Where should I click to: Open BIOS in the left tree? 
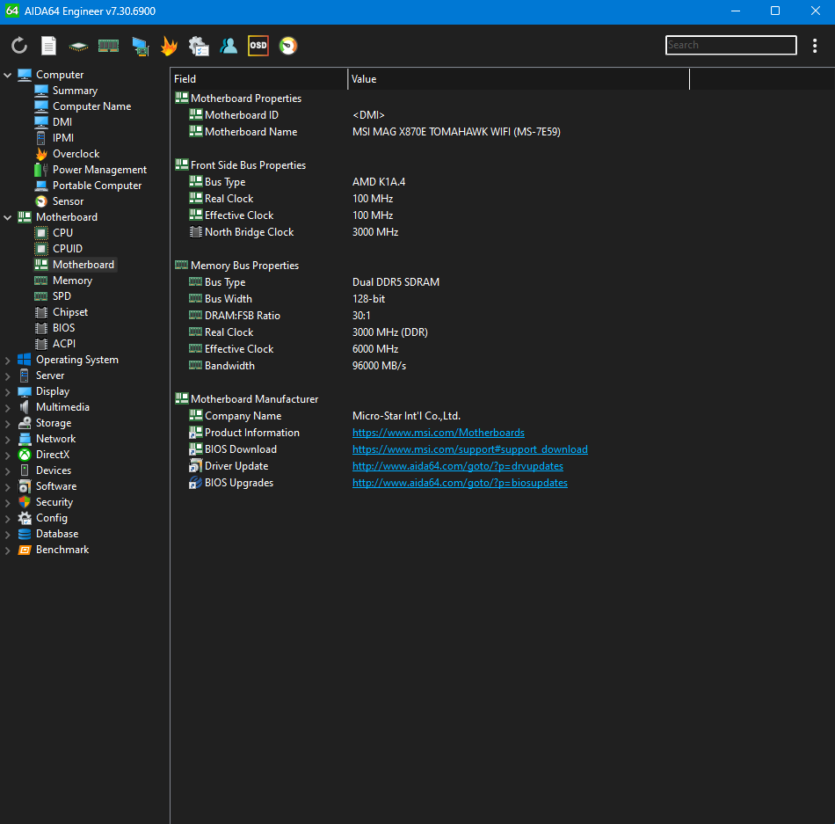tap(63, 328)
